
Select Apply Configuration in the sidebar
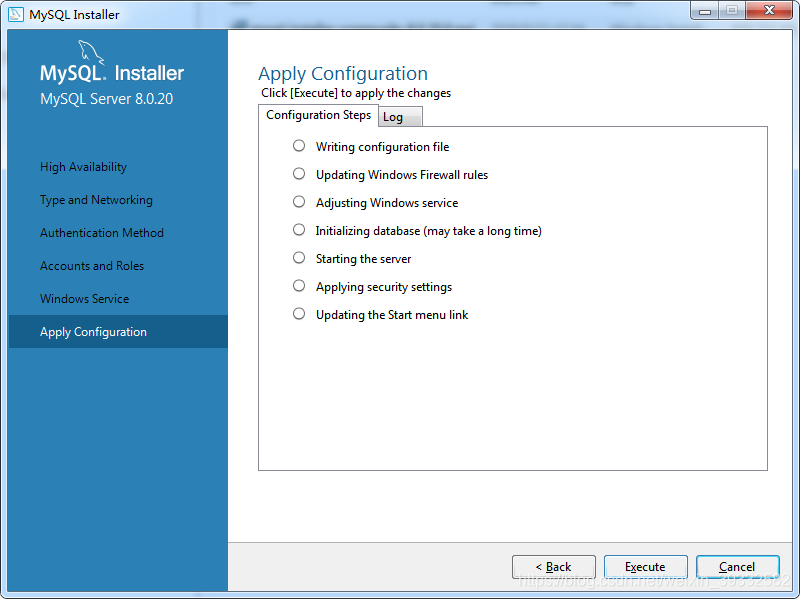click(x=118, y=332)
